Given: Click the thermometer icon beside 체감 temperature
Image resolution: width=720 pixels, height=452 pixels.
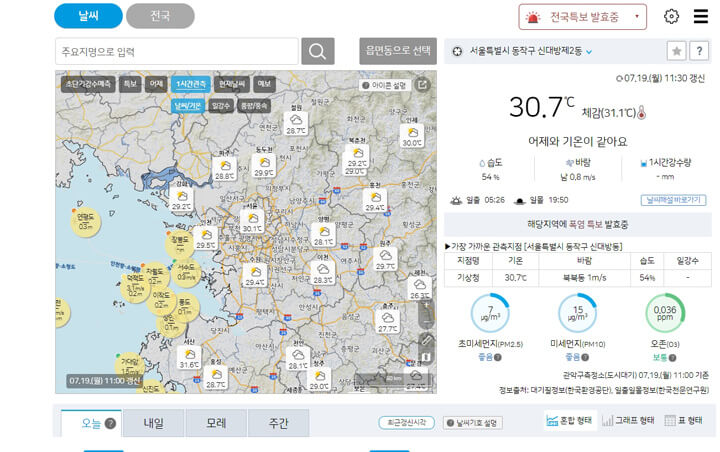Looking at the screenshot, I should point(642,113).
